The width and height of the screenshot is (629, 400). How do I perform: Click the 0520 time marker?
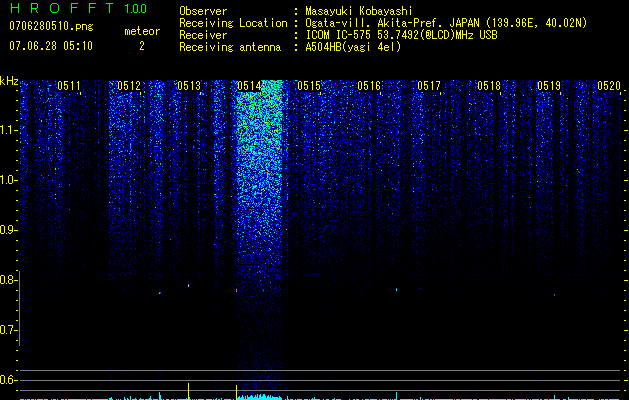click(x=609, y=86)
